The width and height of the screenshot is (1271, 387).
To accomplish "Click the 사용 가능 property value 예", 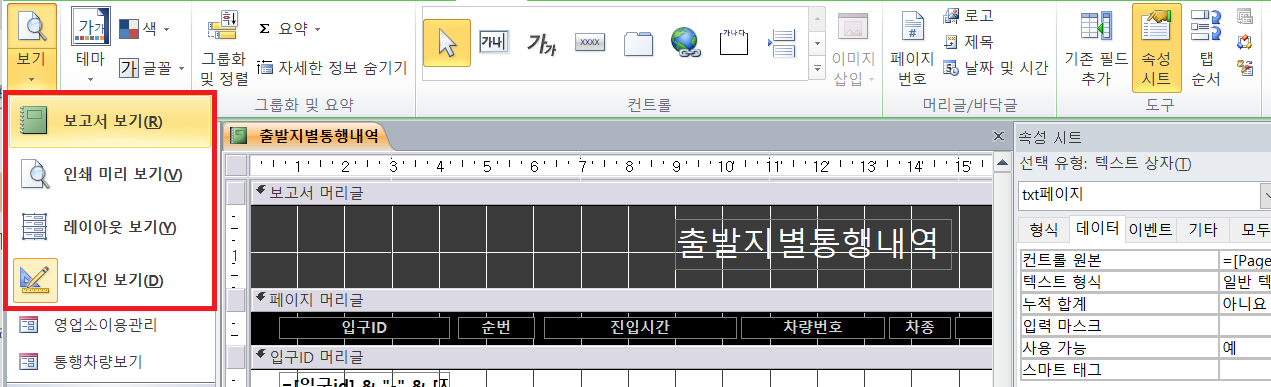I will pos(1244,347).
